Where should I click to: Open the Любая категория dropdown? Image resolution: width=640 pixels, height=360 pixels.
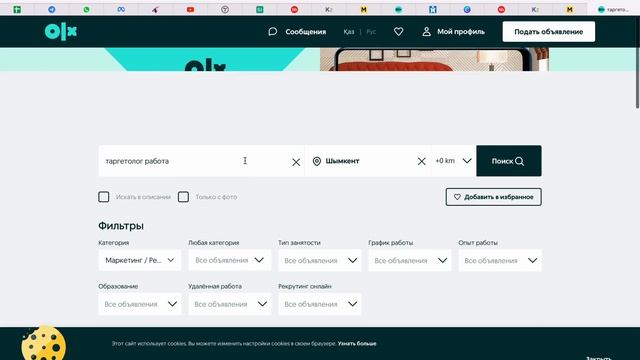point(230,260)
